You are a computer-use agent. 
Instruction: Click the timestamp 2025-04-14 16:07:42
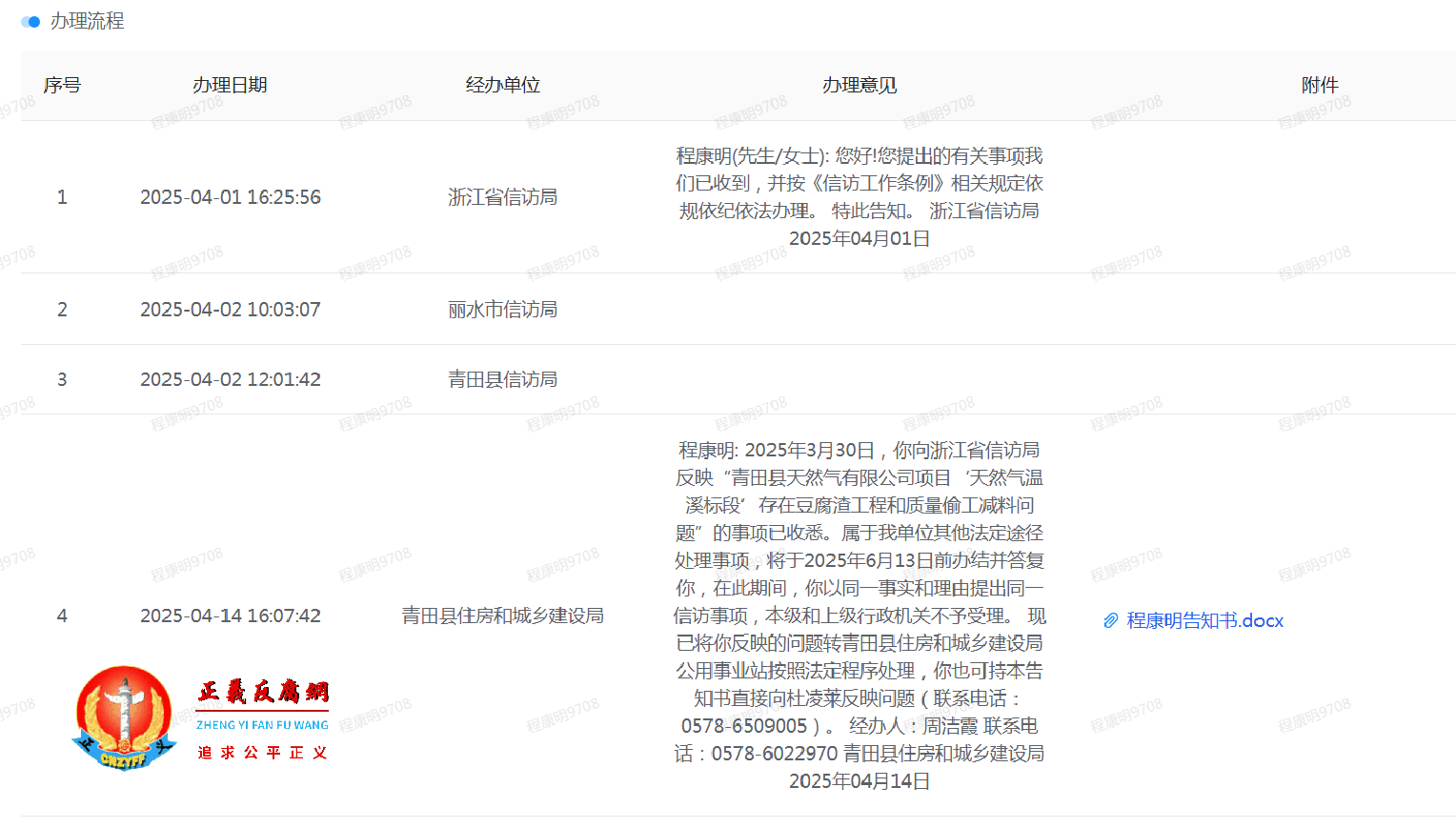231,616
